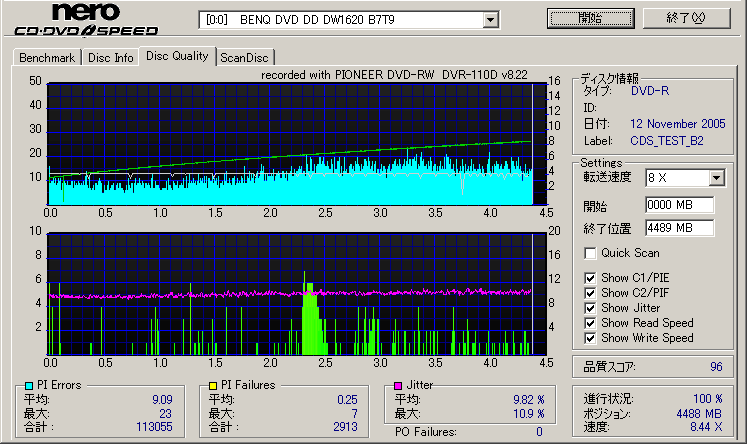Viewport: 747px width, 444px height.
Task: Click the end position 4489 MB field
Action: (x=680, y=228)
